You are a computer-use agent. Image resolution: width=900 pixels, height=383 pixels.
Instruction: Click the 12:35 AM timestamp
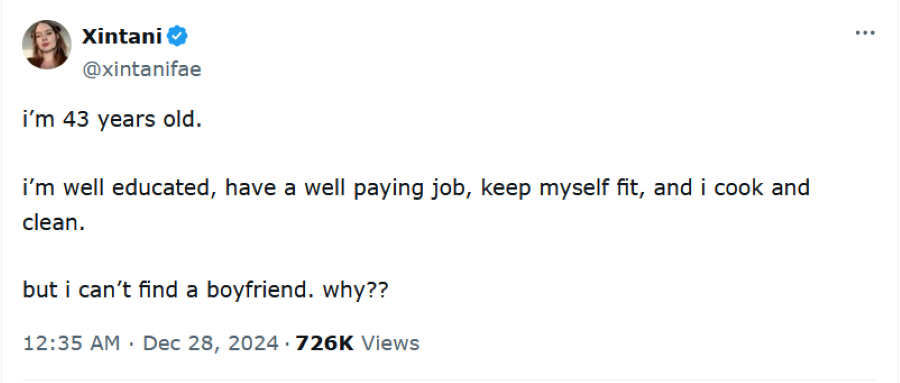pos(71,343)
